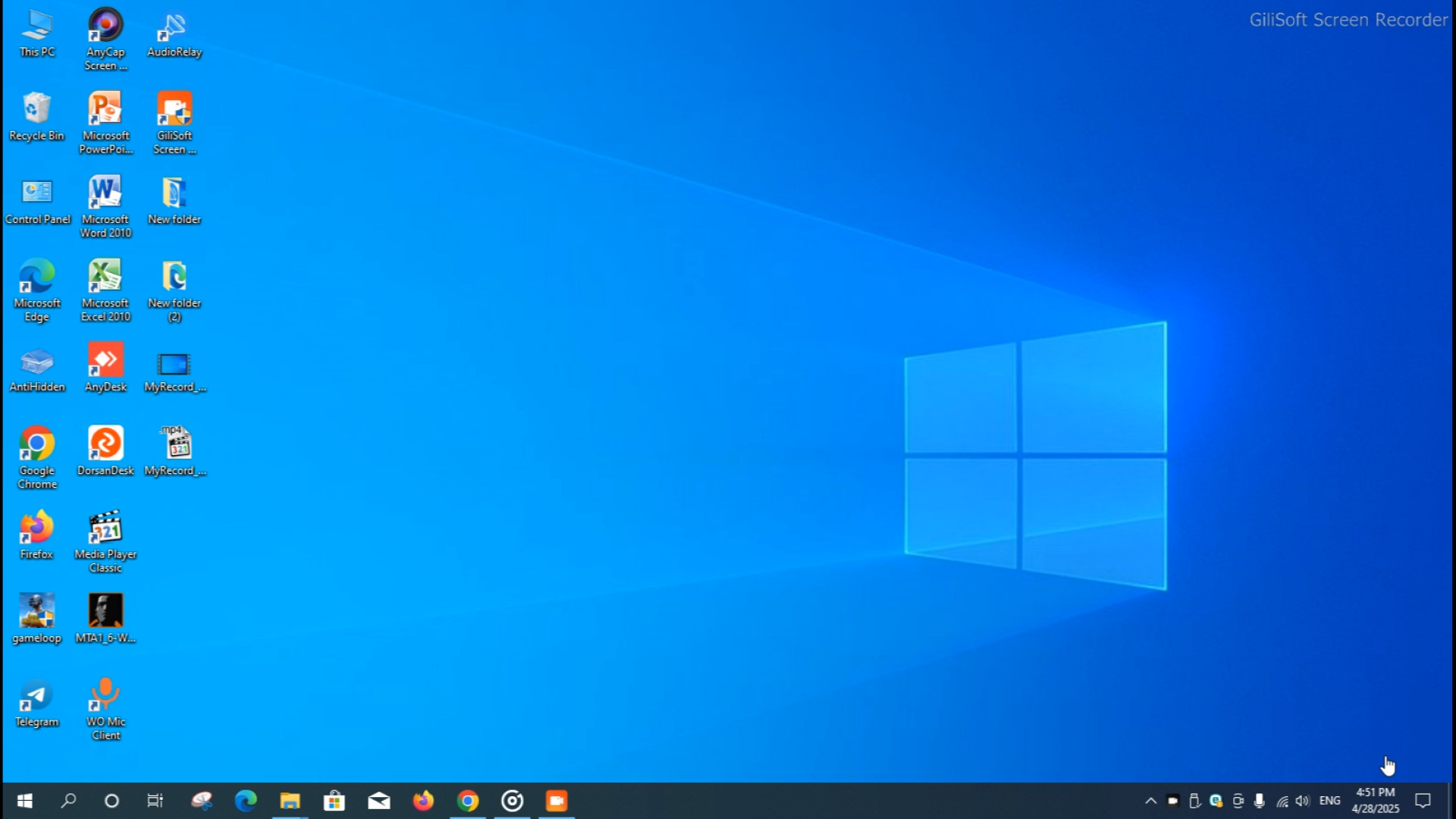
Task: Switch to GiliSoft recorder taskbar button
Action: pos(557,801)
